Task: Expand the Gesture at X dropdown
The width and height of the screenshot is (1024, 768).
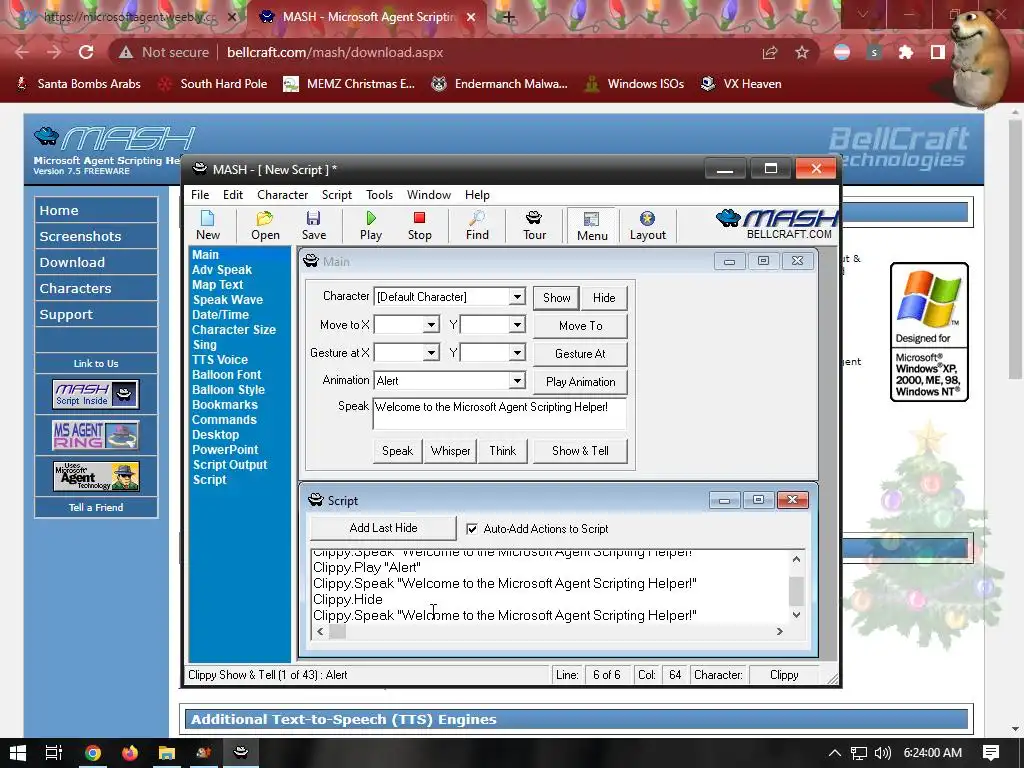Action: coord(431,353)
